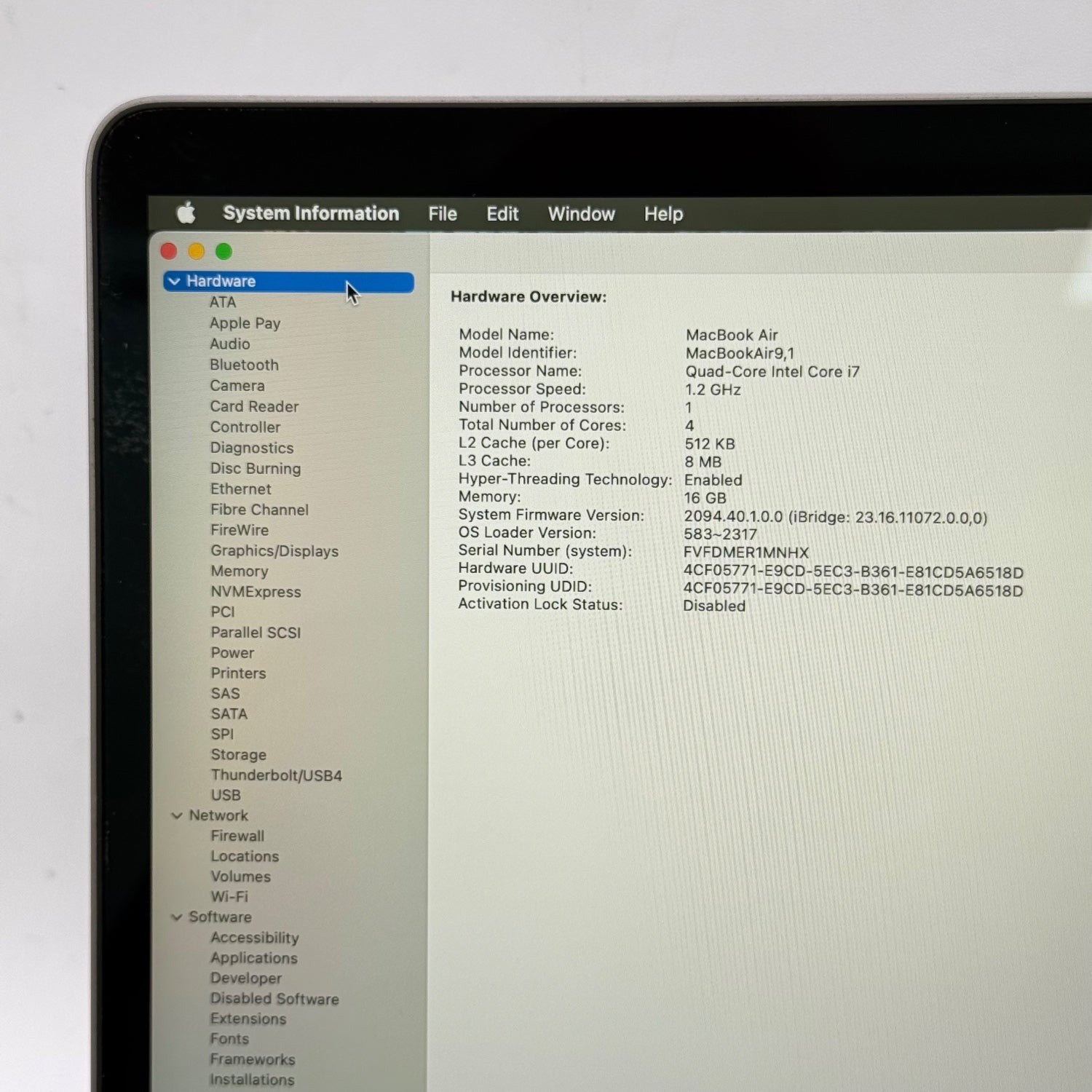The height and width of the screenshot is (1092, 1092).
Task: Click the green full-screen window button
Action: (224, 252)
